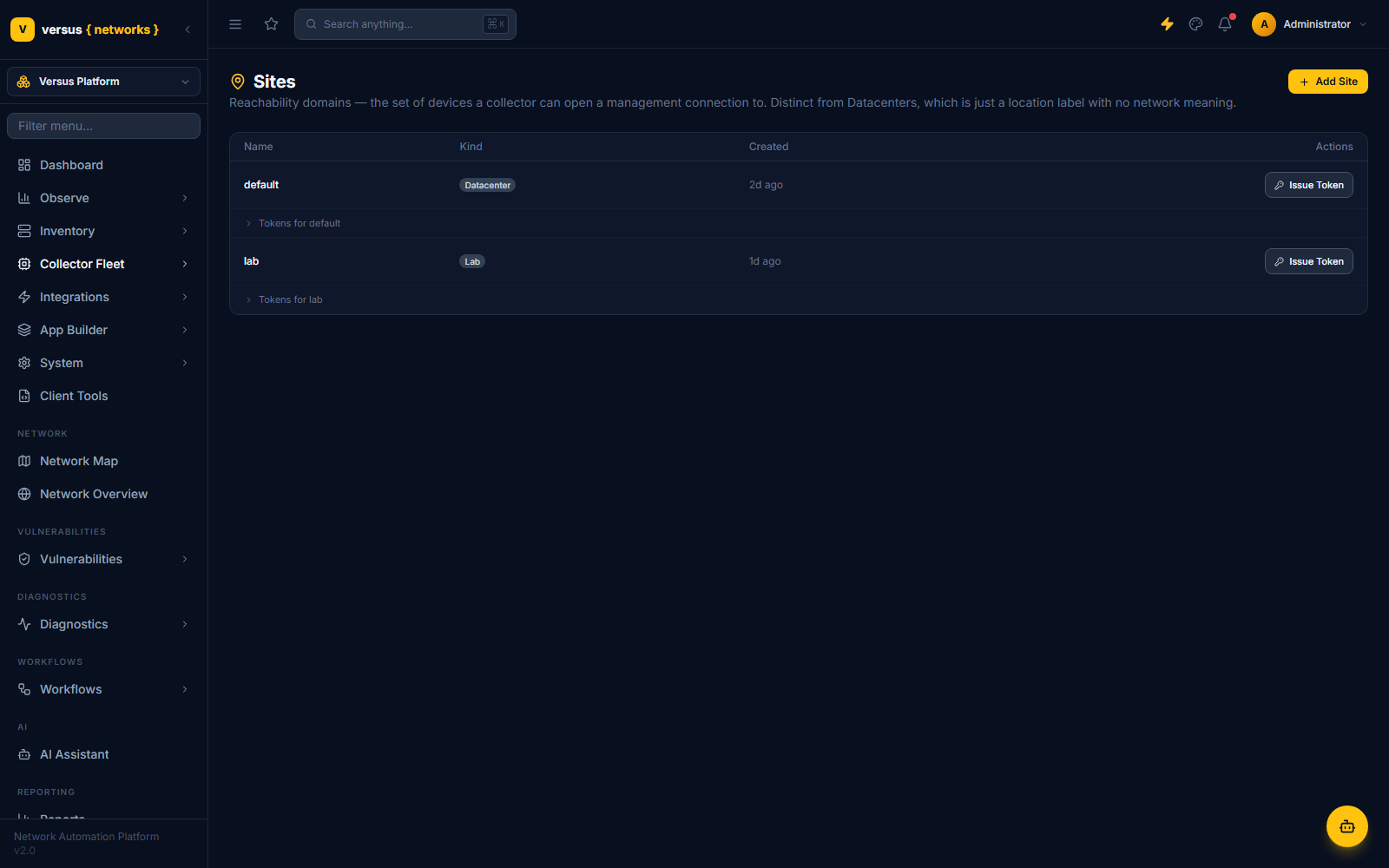Click the Collector Fleet chip icon
Image resolution: width=1389 pixels, height=868 pixels.
[24, 264]
